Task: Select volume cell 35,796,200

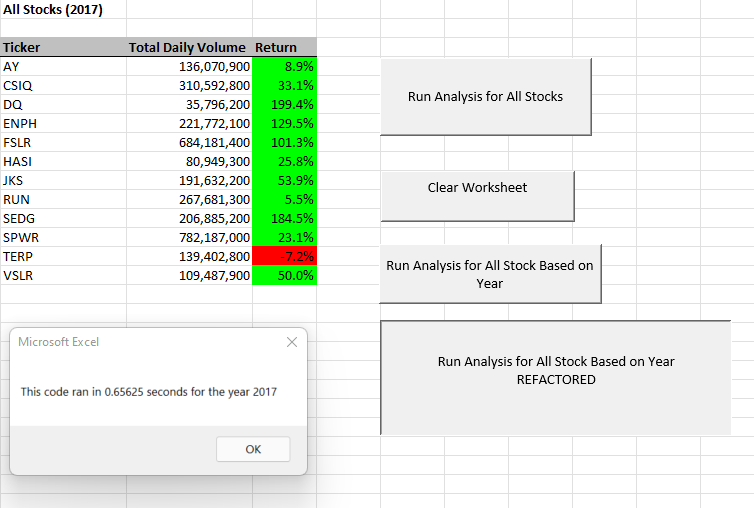Action: pyautogui.click(x=189, y=104)
